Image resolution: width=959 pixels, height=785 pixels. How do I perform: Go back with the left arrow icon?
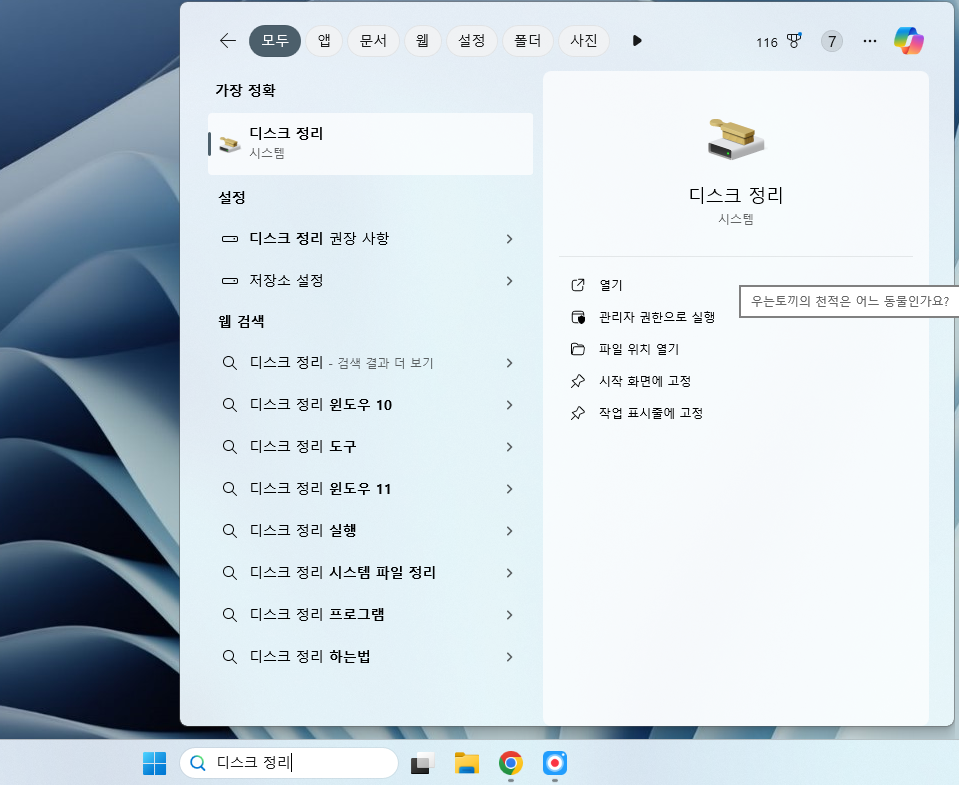point(228,41)
